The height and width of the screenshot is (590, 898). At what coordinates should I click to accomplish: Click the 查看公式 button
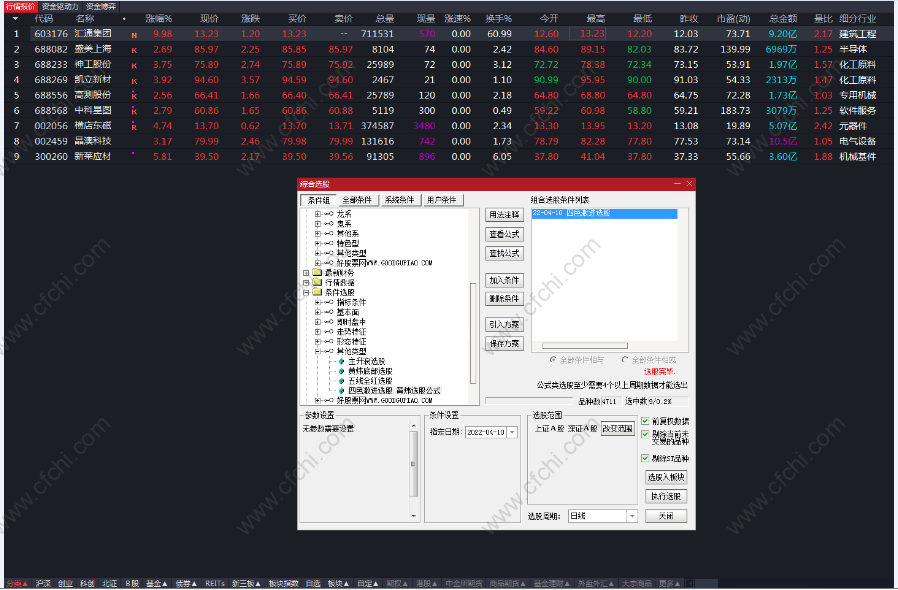pyautogui.click(x=504, y=234)
